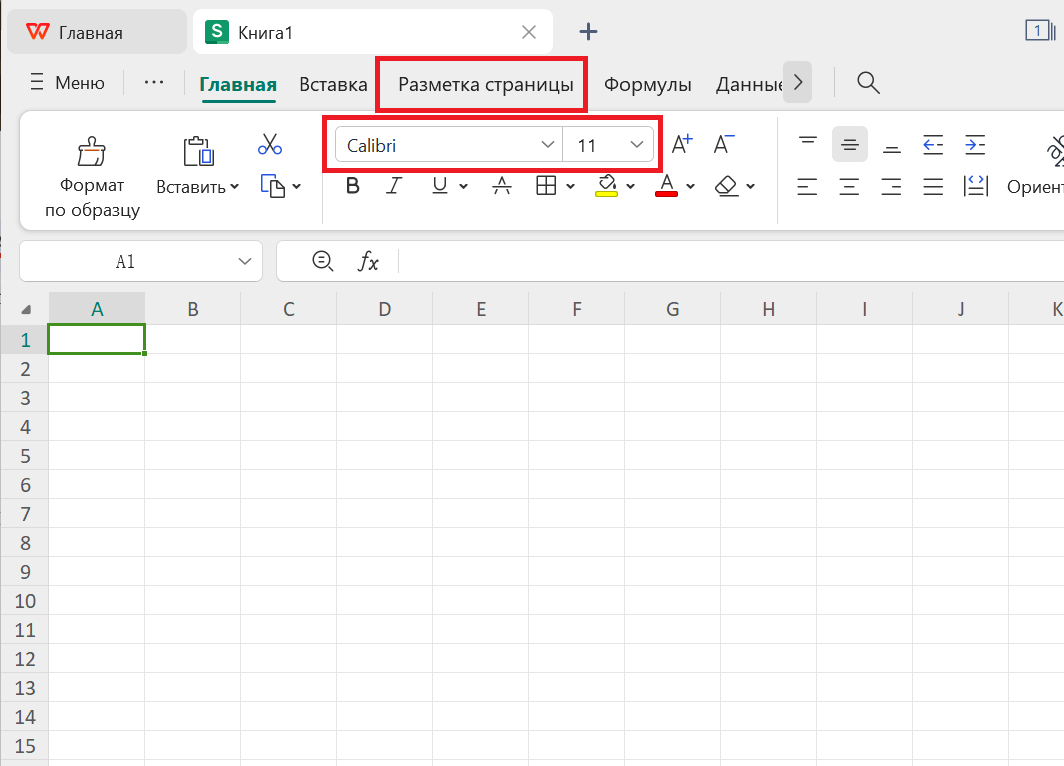Apply strikethrough formatting
This screenshot has height=766, width=1064.
tap(501, 186)
